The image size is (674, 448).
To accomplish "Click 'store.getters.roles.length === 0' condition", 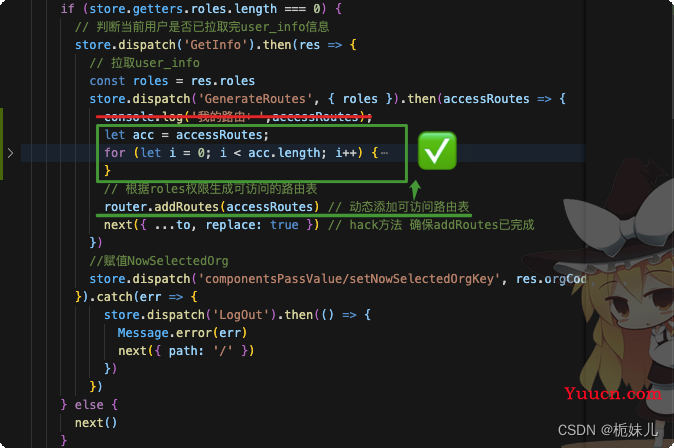I will (205, 9).
